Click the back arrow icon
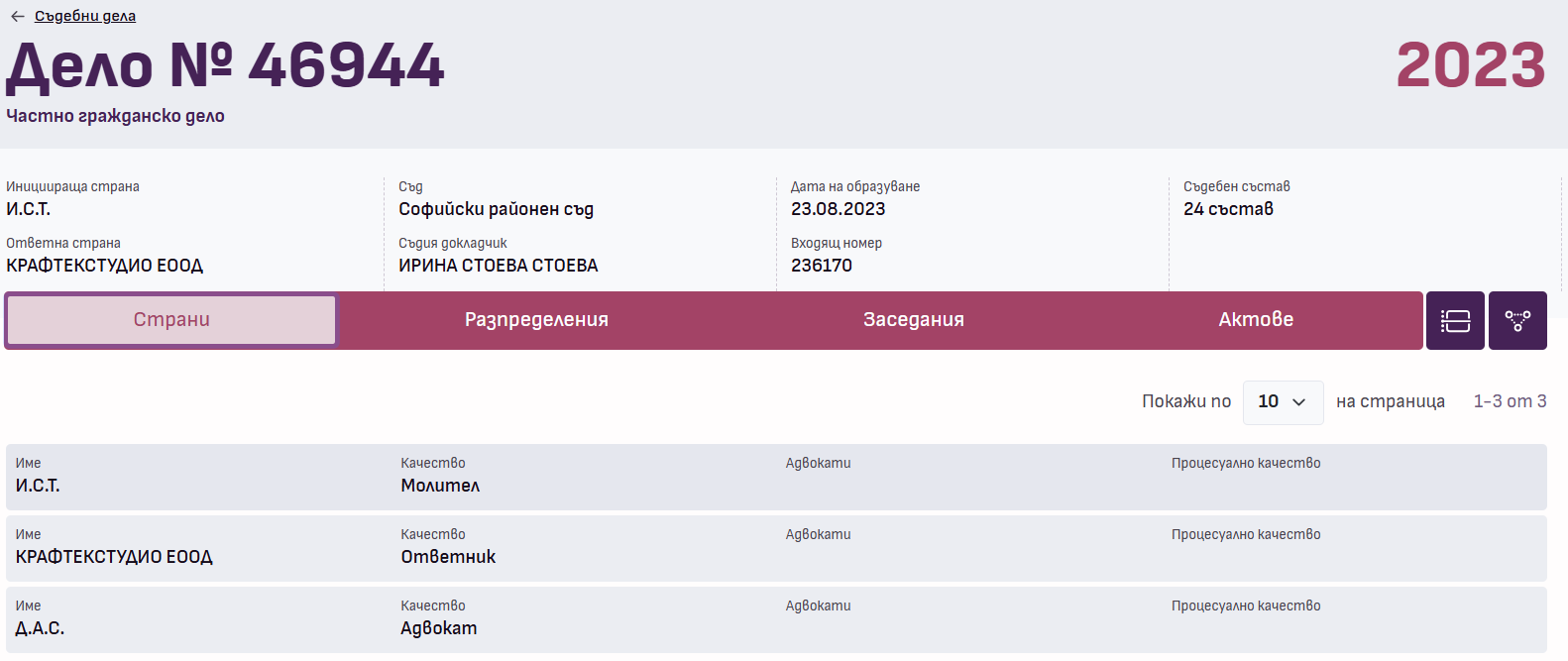This screenshot has width=1568, height=661. click(17, 16)
